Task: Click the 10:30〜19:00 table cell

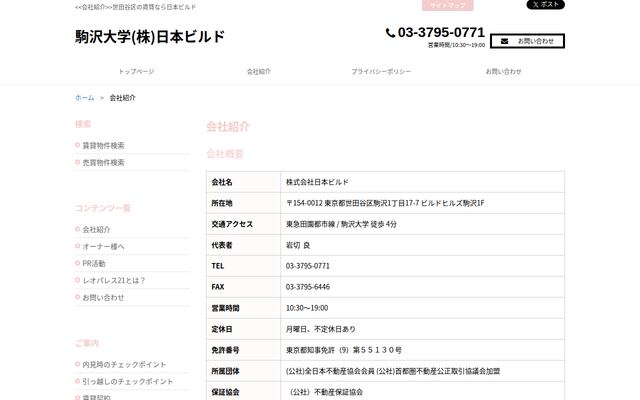Action: click(x=422, y=308)
